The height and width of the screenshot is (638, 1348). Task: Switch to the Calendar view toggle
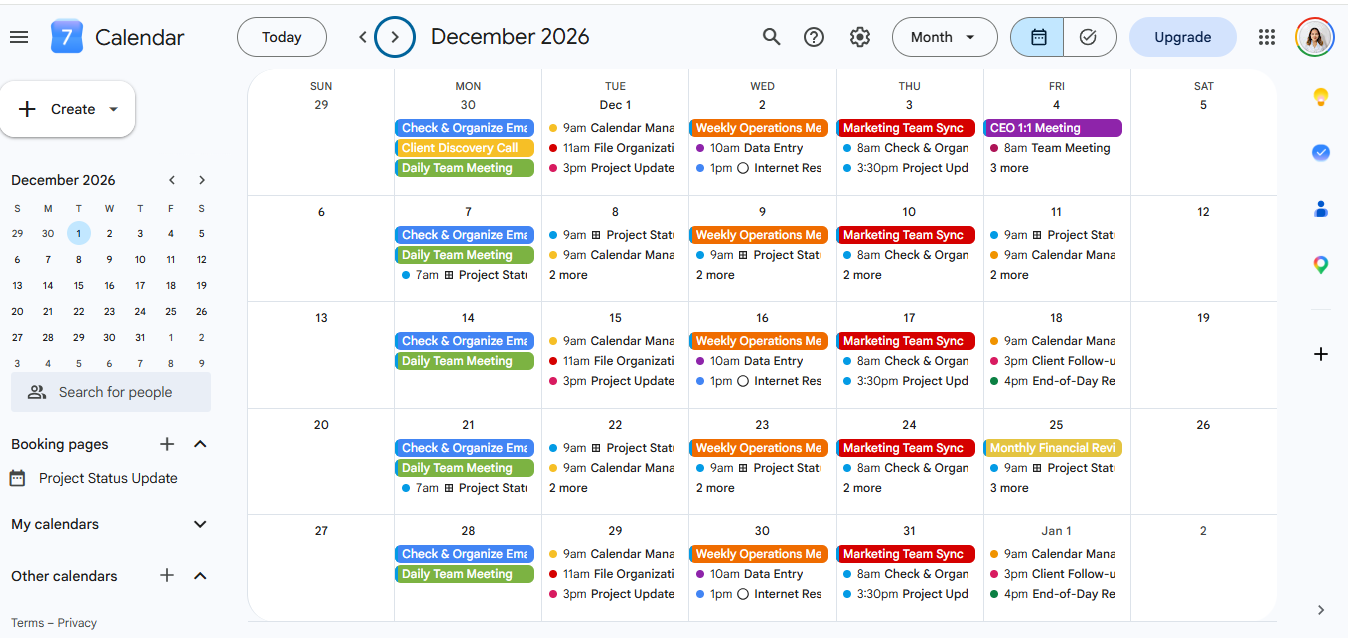(x=1038, y=37)
